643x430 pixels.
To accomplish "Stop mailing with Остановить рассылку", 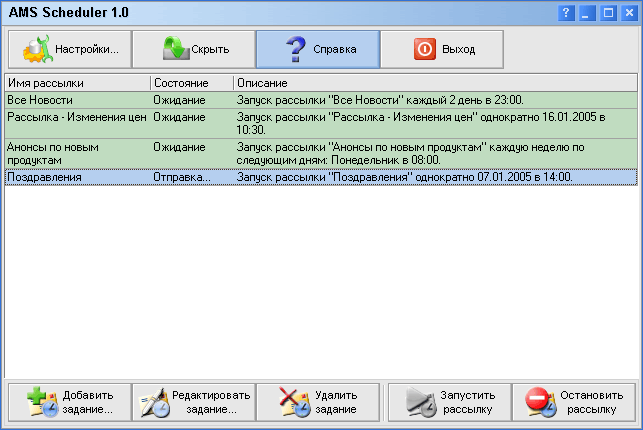I will pos(573,402).
